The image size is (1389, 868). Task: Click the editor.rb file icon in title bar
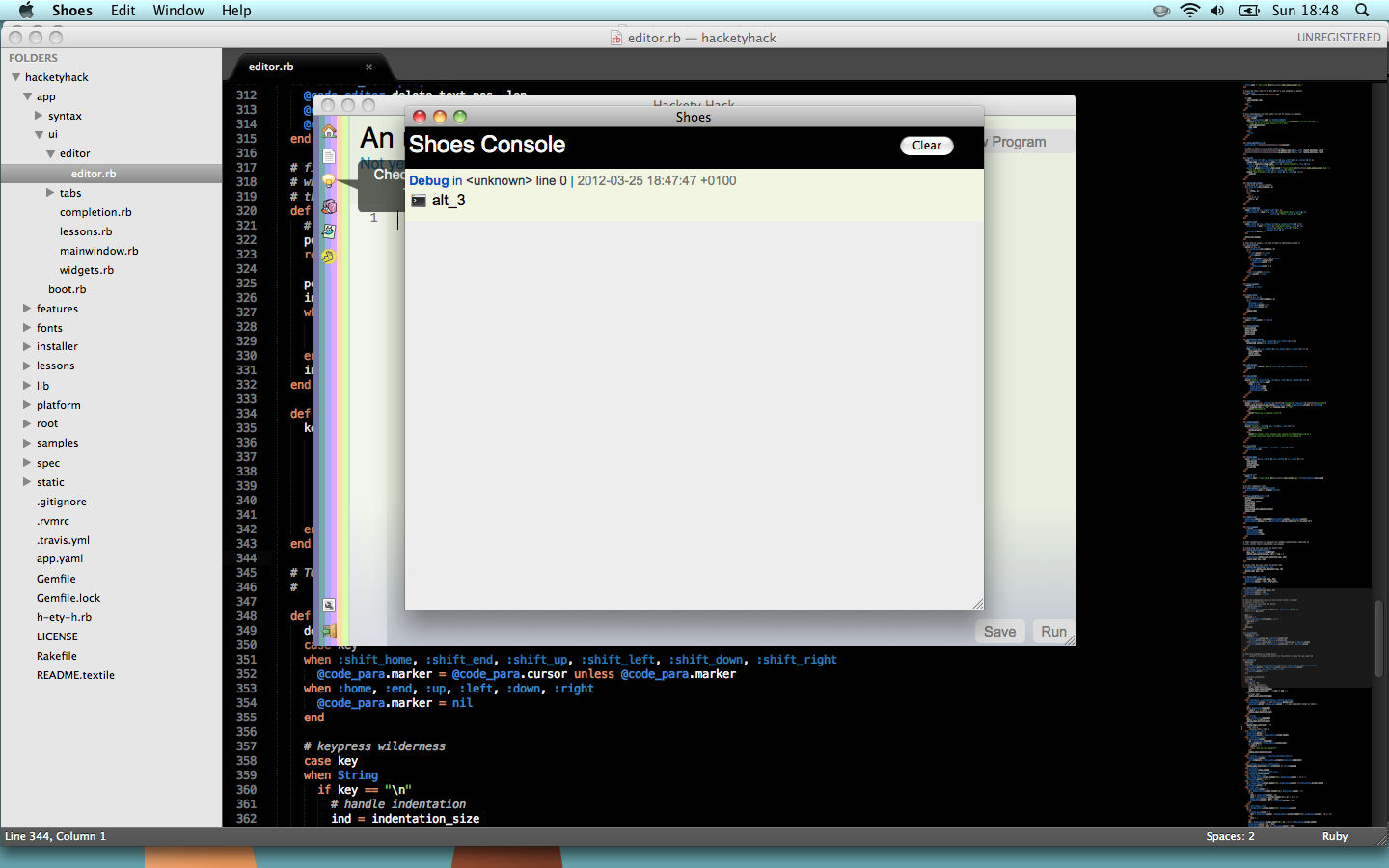pyautogui.click(x=616, y=38)
